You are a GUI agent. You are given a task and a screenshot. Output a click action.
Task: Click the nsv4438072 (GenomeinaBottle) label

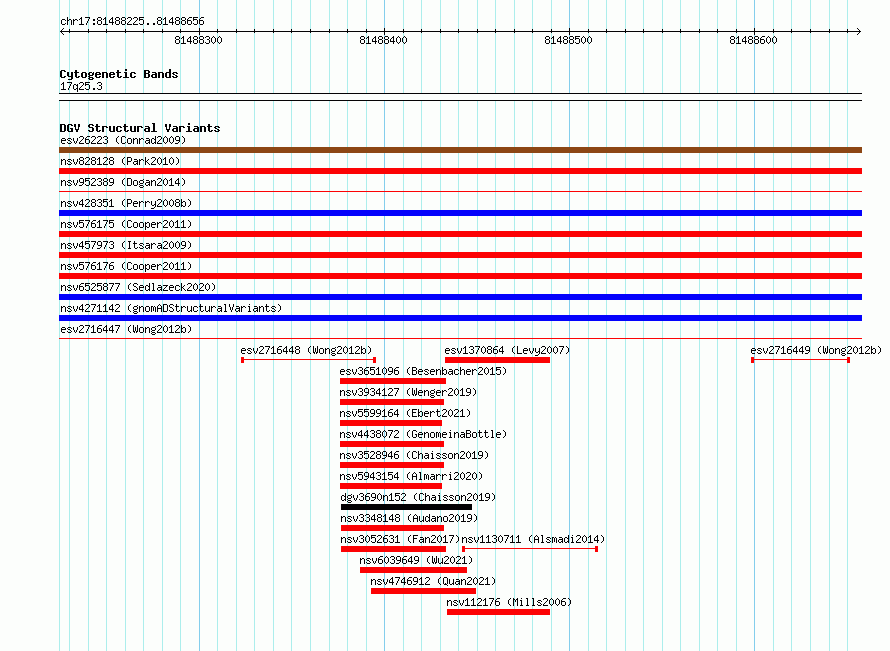423,434
